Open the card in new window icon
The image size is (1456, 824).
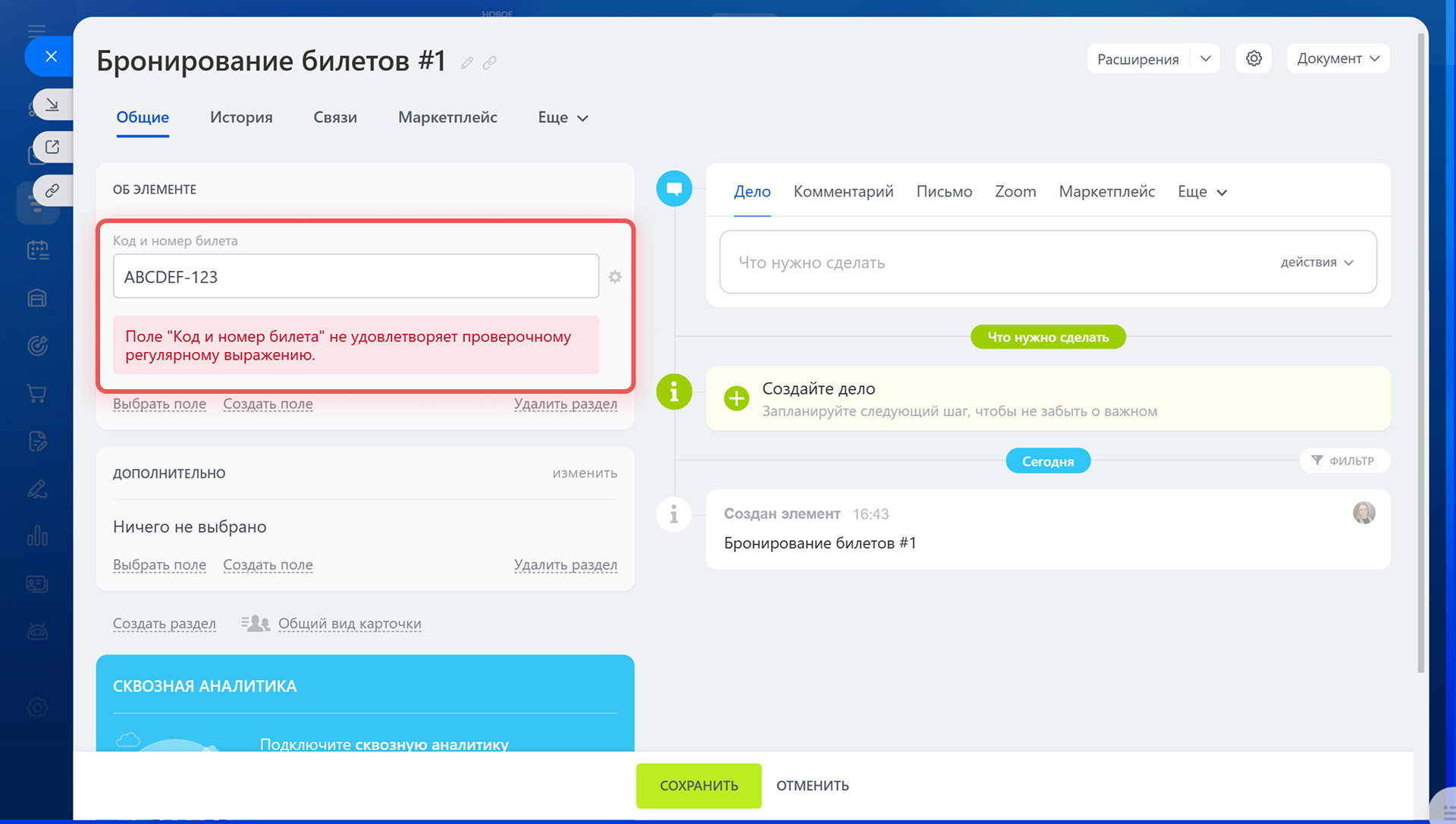pyautogui.click(x=52, y=147)
